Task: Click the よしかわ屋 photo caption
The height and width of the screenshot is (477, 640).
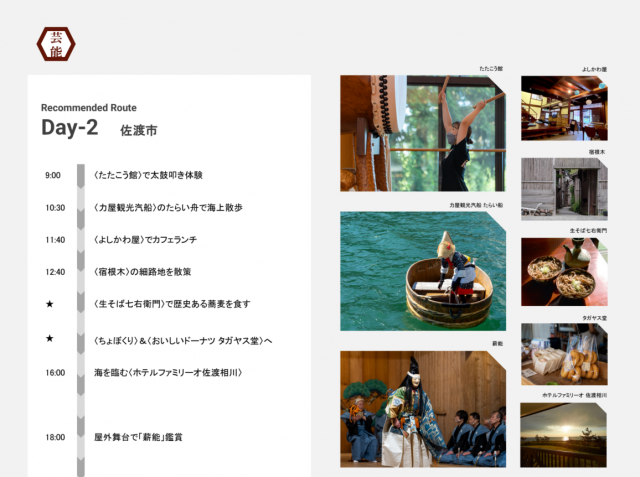Action: 594,69
